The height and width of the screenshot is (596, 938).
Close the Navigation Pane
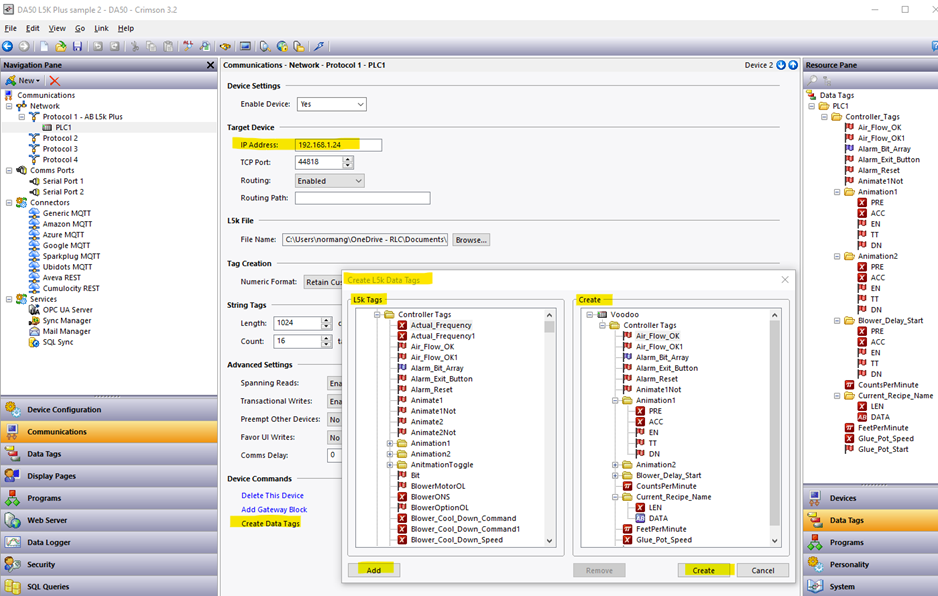coord(211,65)
